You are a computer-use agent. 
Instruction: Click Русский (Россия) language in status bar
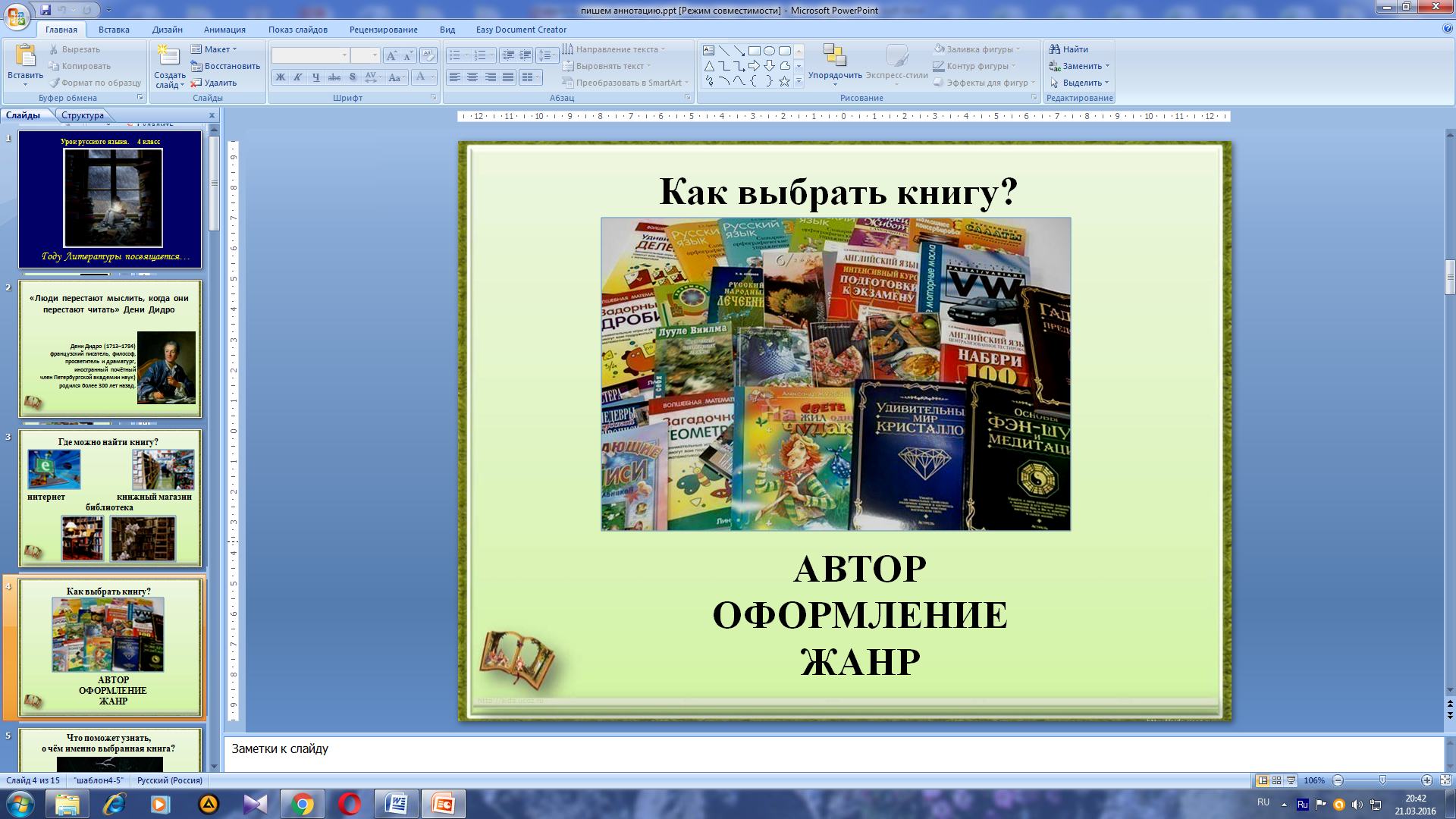(170, 780)
